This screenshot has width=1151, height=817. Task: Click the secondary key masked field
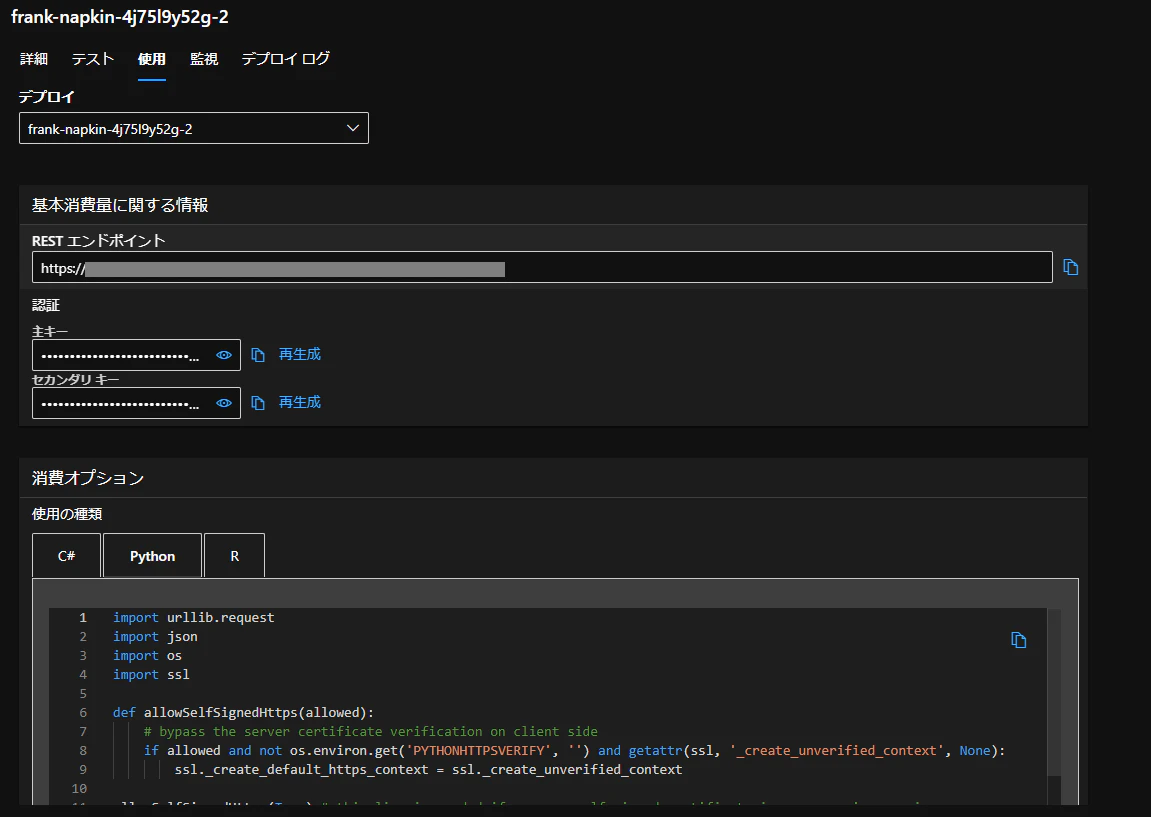point(137,403)
